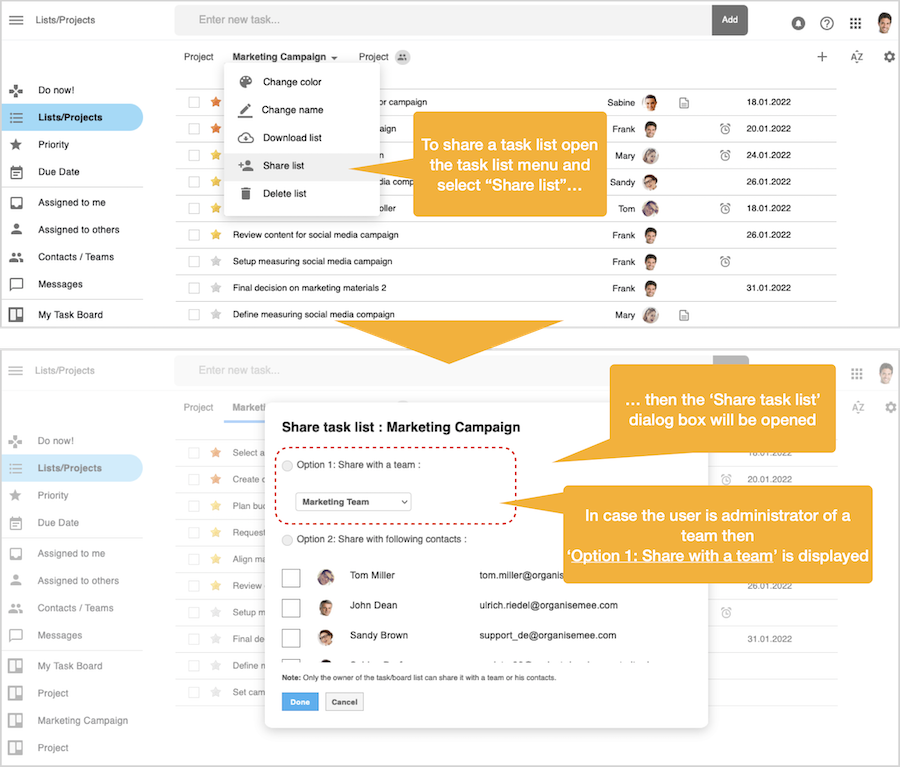
Task: Select Option 2: Share with following contacts
Action: click(x=288, y=540)
